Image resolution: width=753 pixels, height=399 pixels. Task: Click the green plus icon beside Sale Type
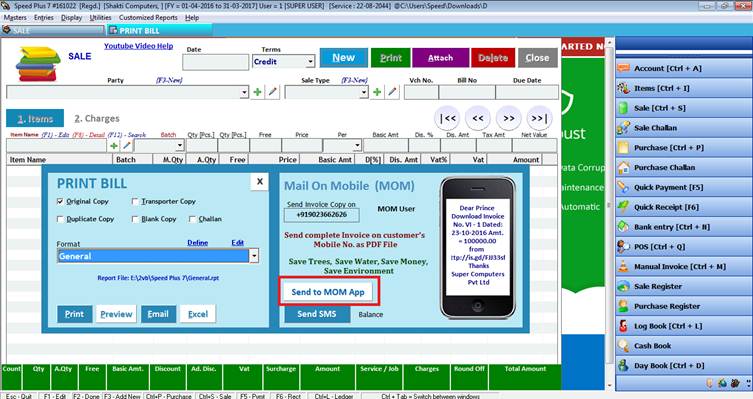pos(377,91)
